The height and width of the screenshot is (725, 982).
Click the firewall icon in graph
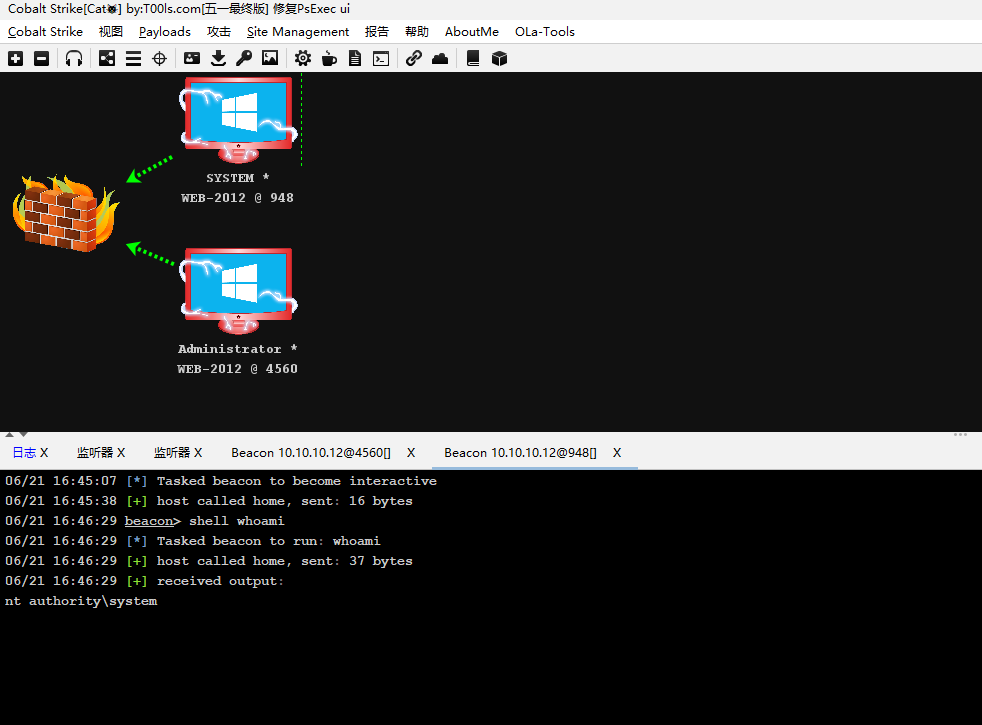click(x=65, y=213)
